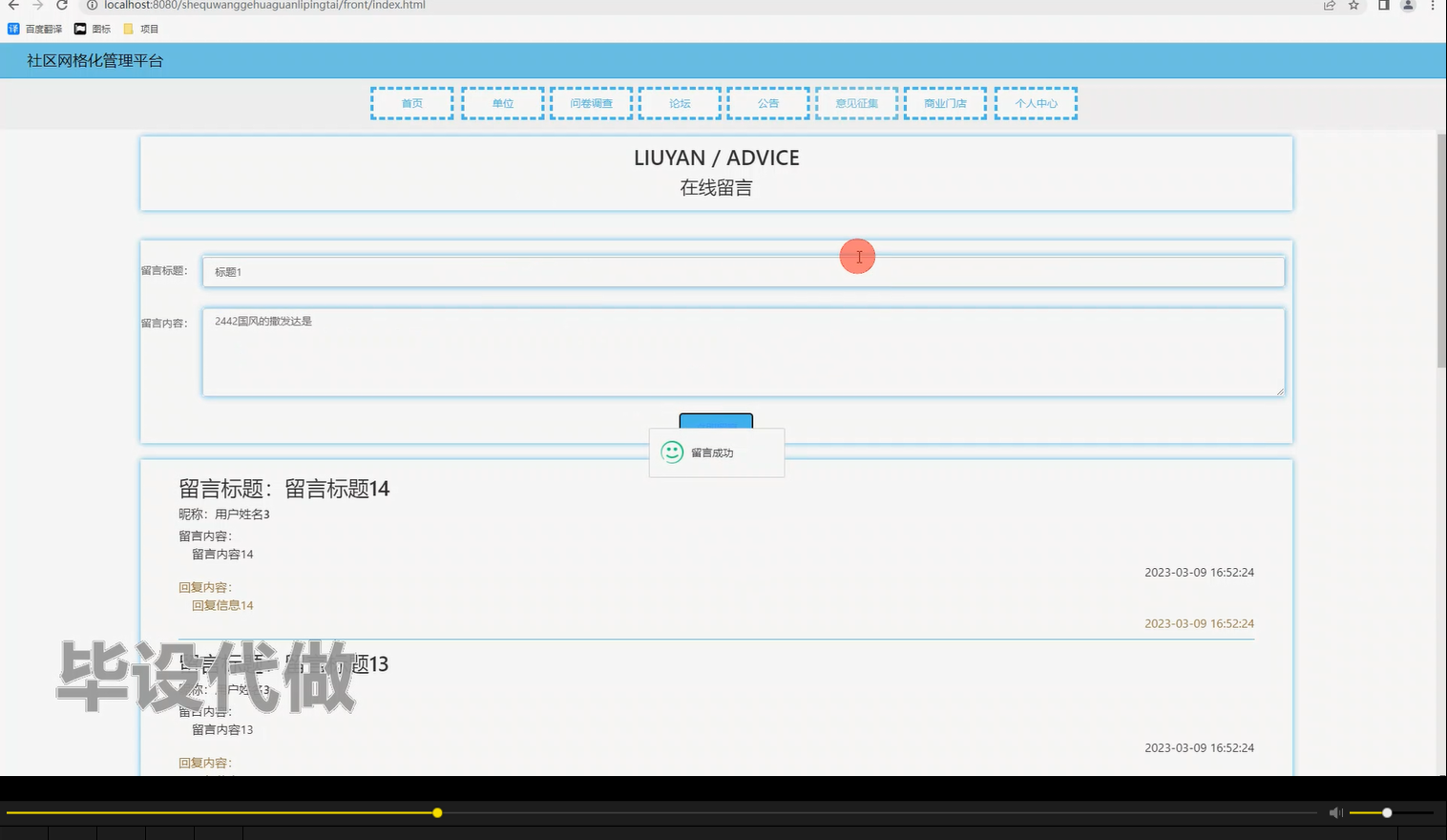
Task: Open the 公告 navigation tab
Action: pos(768,103)
